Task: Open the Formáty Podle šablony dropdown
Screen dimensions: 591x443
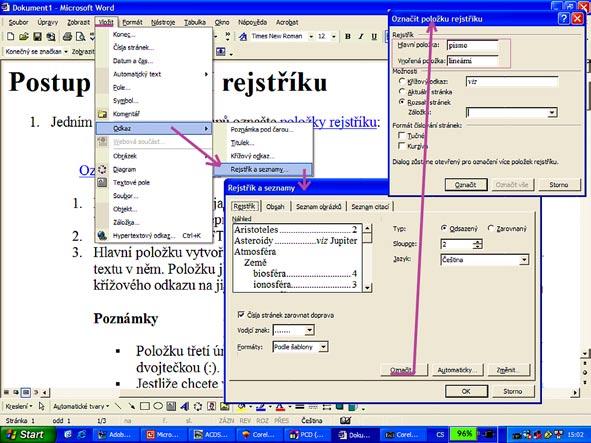Action: pos(323,347)
